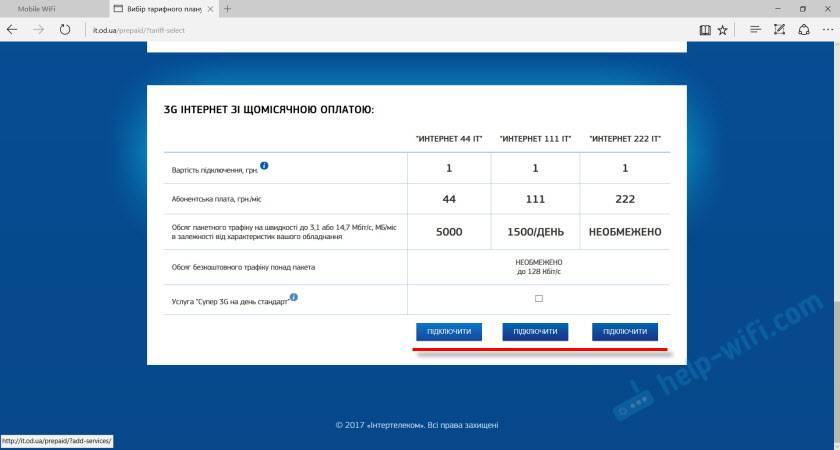Click info icon next to Супер 3G услуга

click(x=294, y=297)
